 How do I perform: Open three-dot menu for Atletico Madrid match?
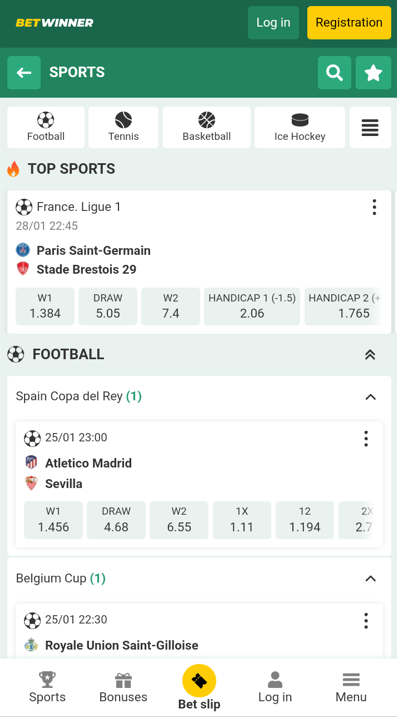pyautogui.click(x=366, y=439)
